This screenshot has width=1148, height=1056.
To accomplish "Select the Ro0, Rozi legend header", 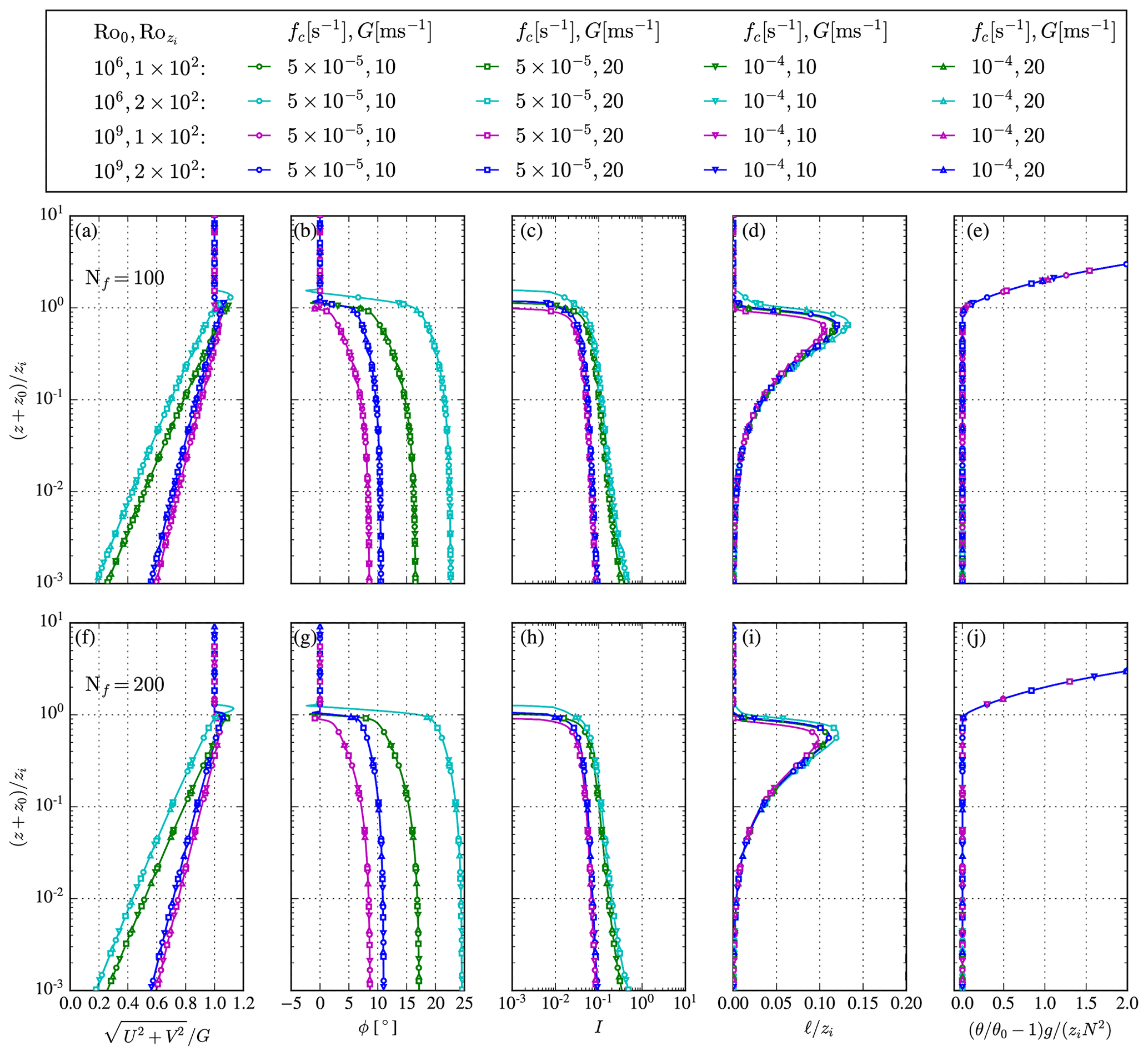I will tap(136, 33).
